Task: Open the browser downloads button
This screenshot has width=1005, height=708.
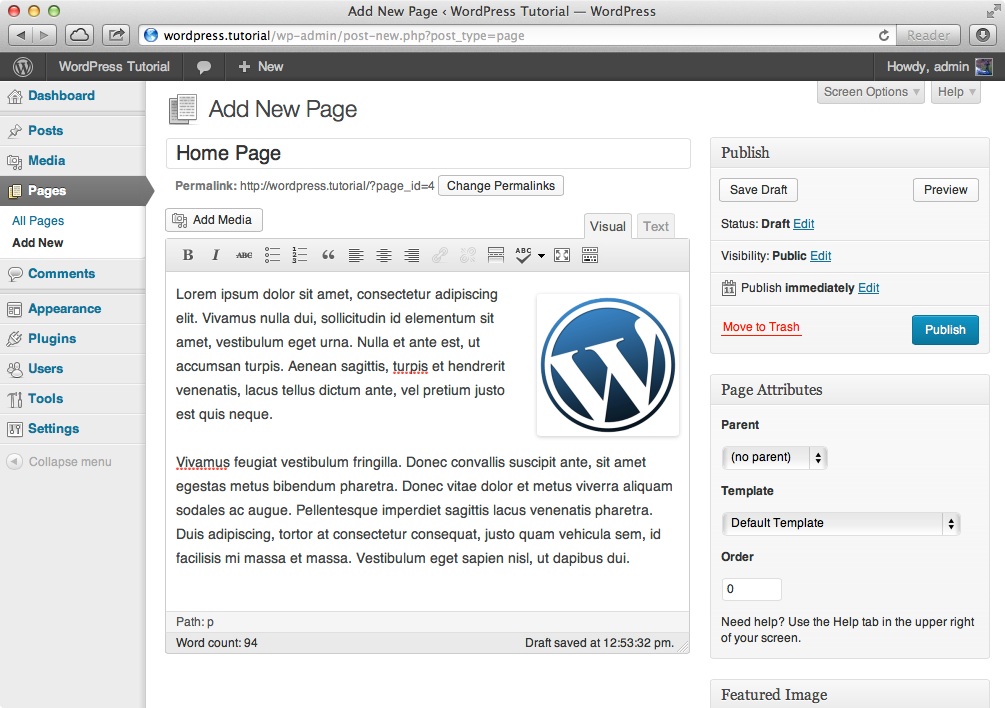Action: pyautogui.click(x=983, y=35)
